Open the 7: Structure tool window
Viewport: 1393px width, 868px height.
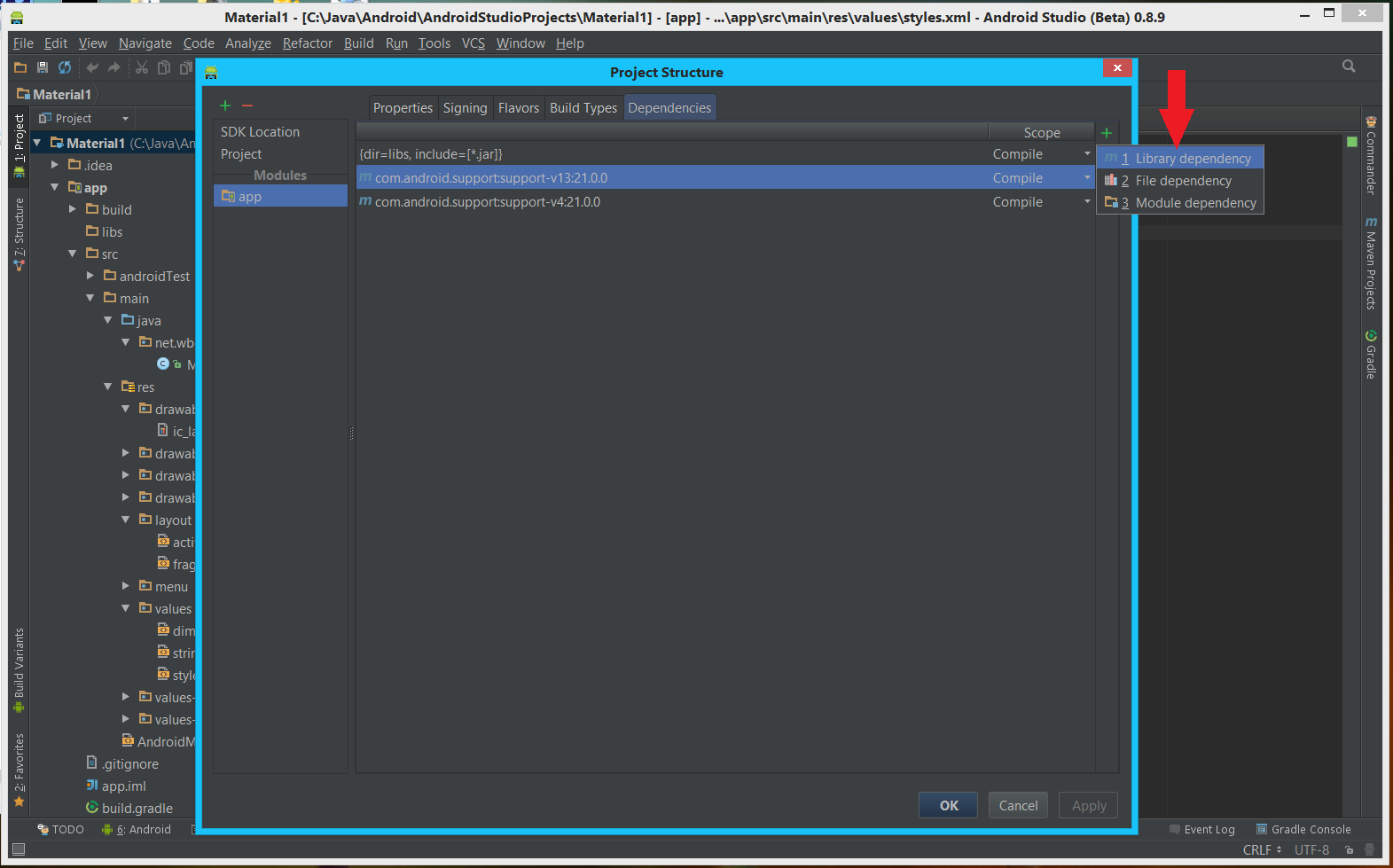tap(19, 234)
